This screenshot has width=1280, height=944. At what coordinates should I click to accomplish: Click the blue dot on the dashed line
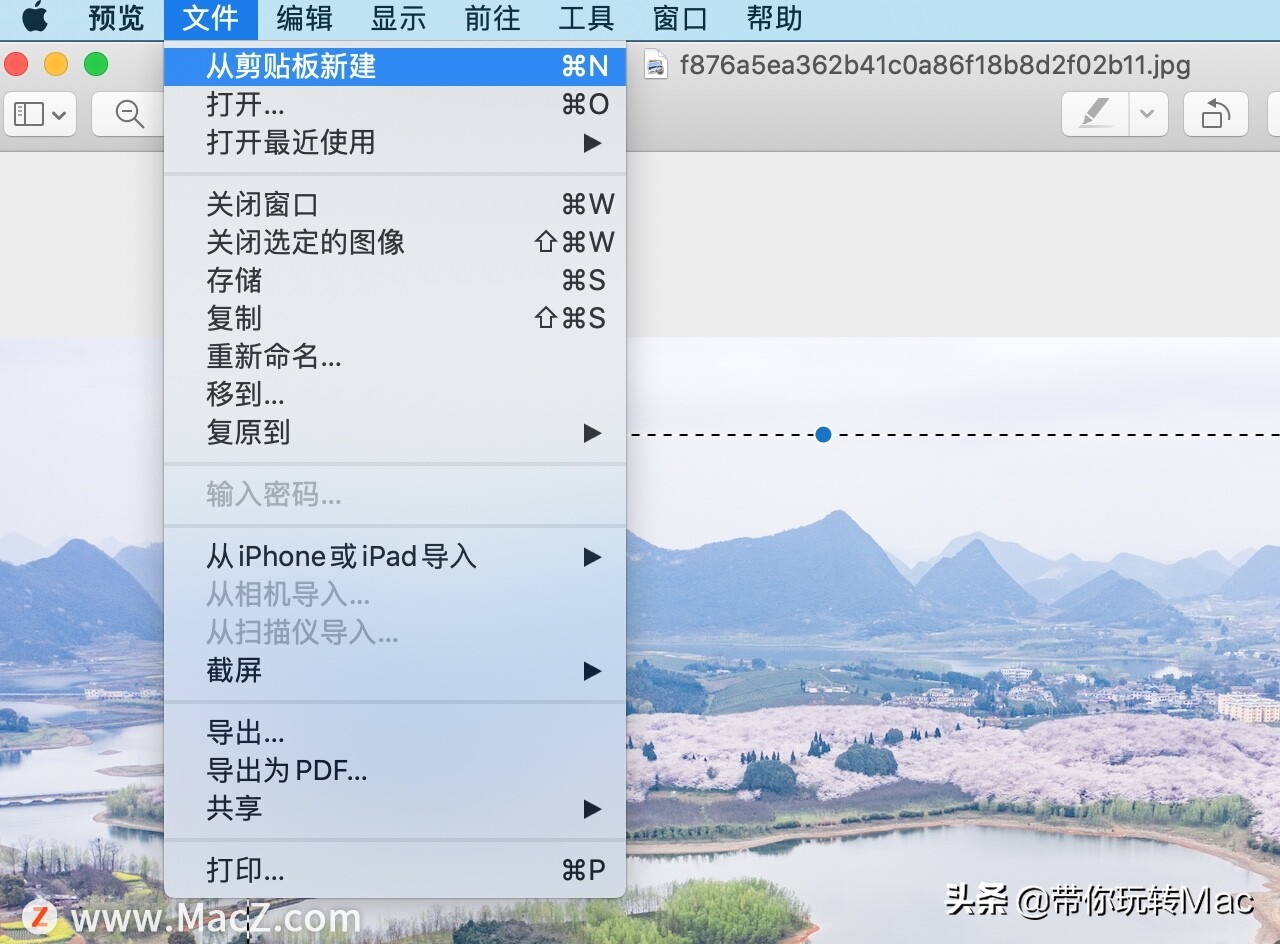823,434
